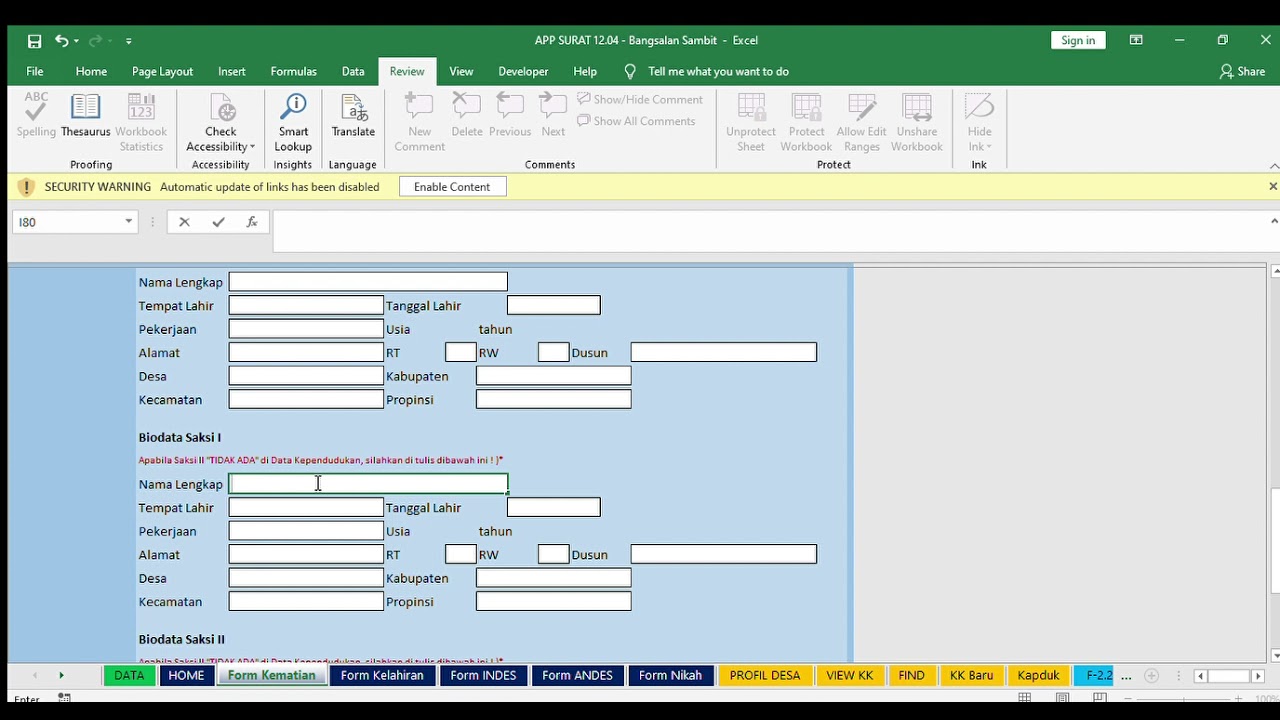Switch to Page Layout view icon
The image size is (1280, 720).
point(1063,698)
